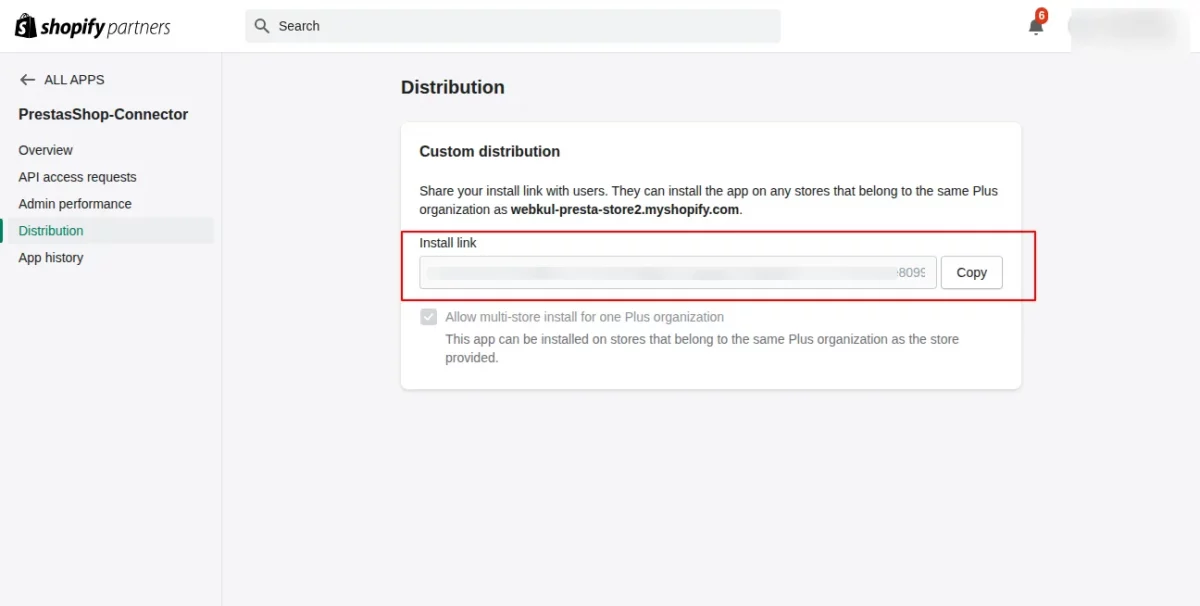Select the Distribution sidebar item
Screen dimensions: 1200x606
(51, 231)
